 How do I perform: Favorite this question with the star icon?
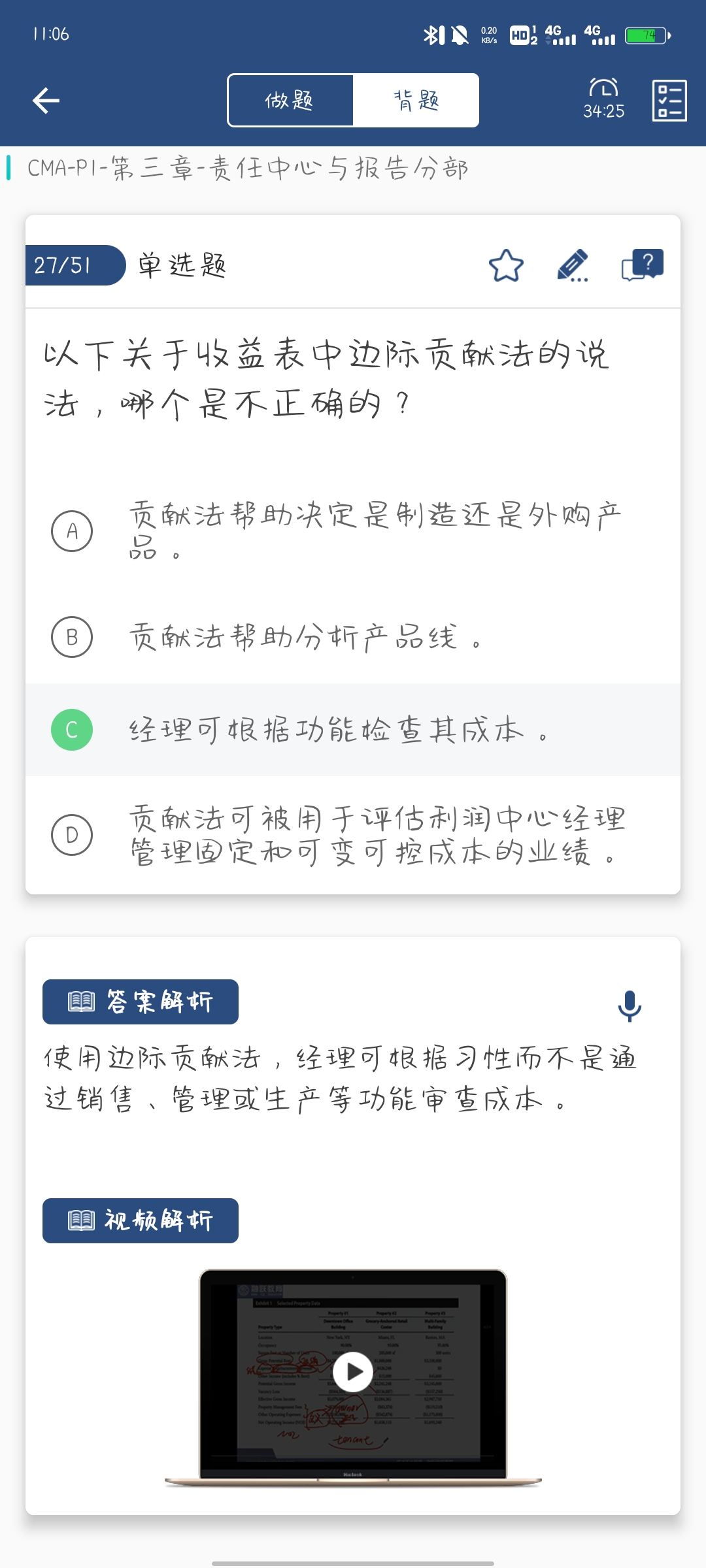click(506, 266)
